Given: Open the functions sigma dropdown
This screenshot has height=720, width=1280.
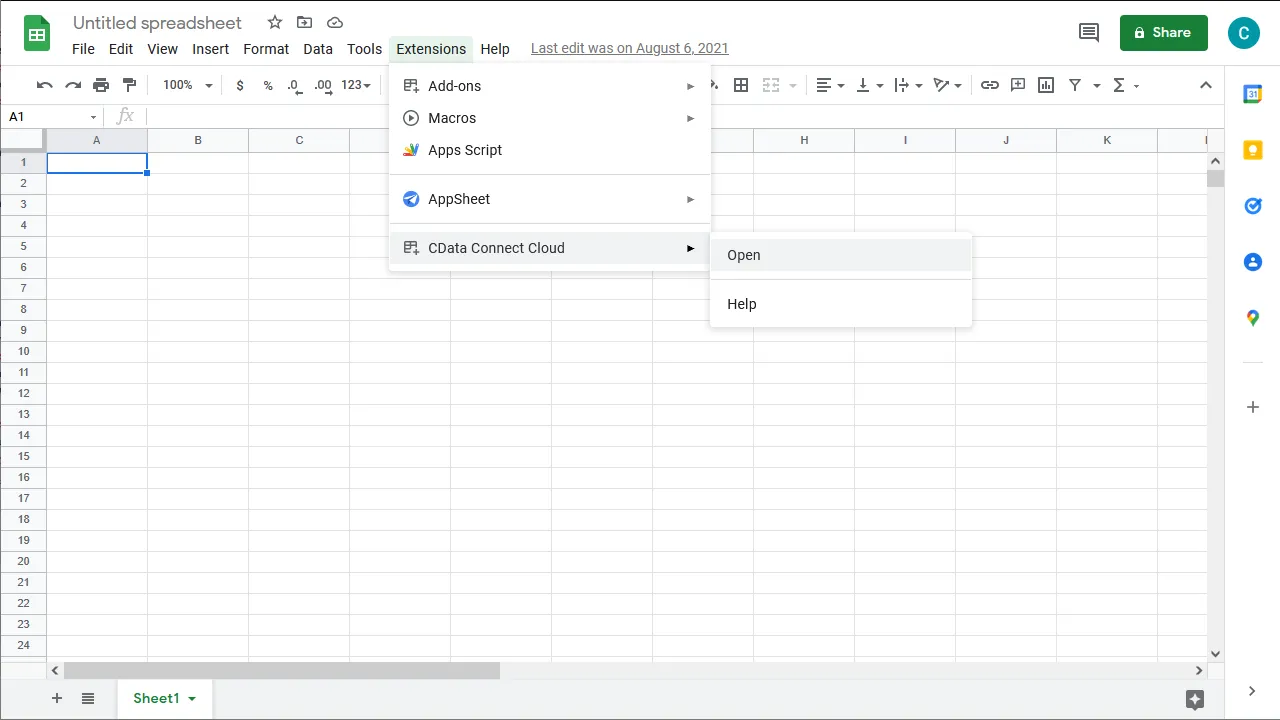Looking at the screenshot, I should (x=1126, y=85).
